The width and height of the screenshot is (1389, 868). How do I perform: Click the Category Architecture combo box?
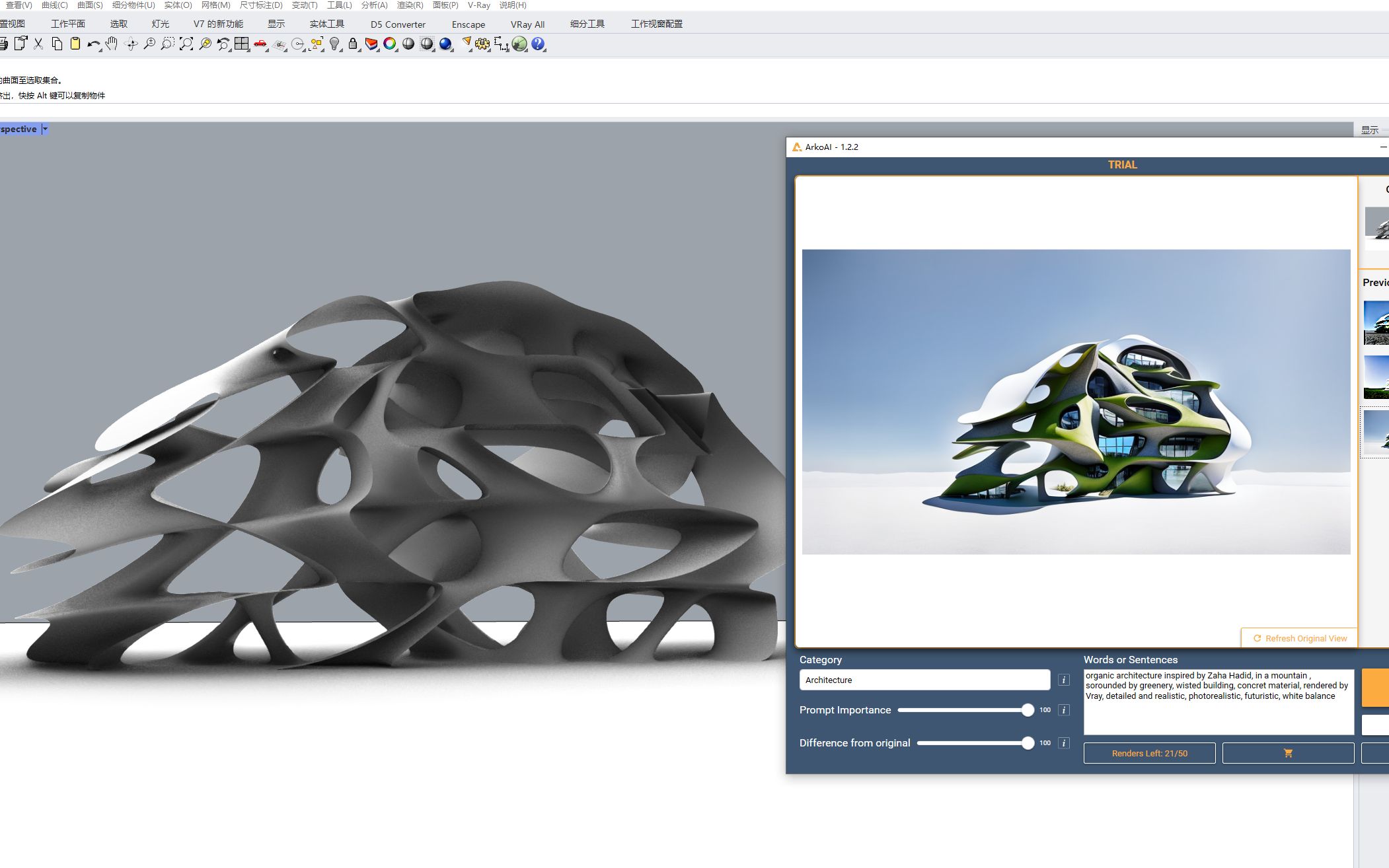[924, 680]
